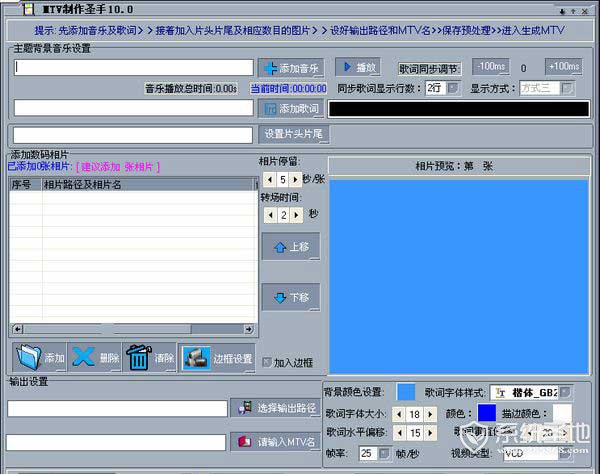Clear all photos with trash 清除 button

[x=150, y=358]
